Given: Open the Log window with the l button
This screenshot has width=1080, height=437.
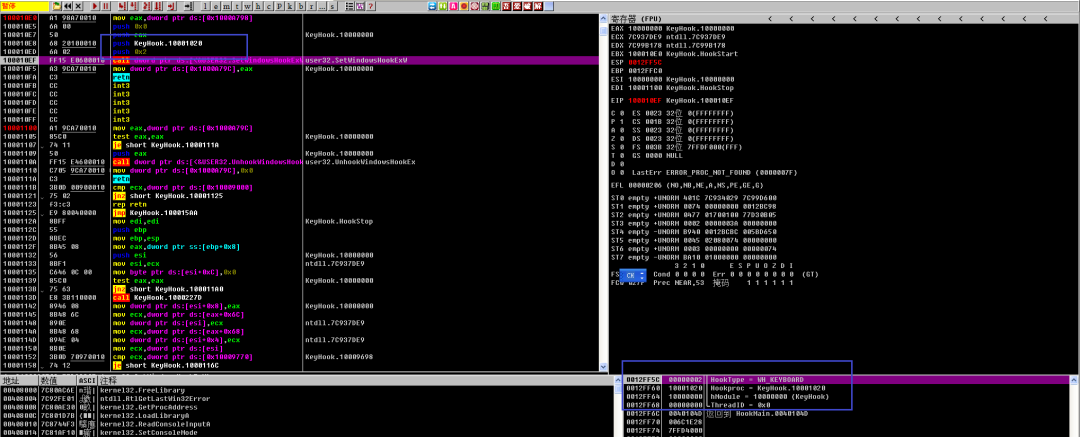Looking at the screenshot, I should coord(206,6).
